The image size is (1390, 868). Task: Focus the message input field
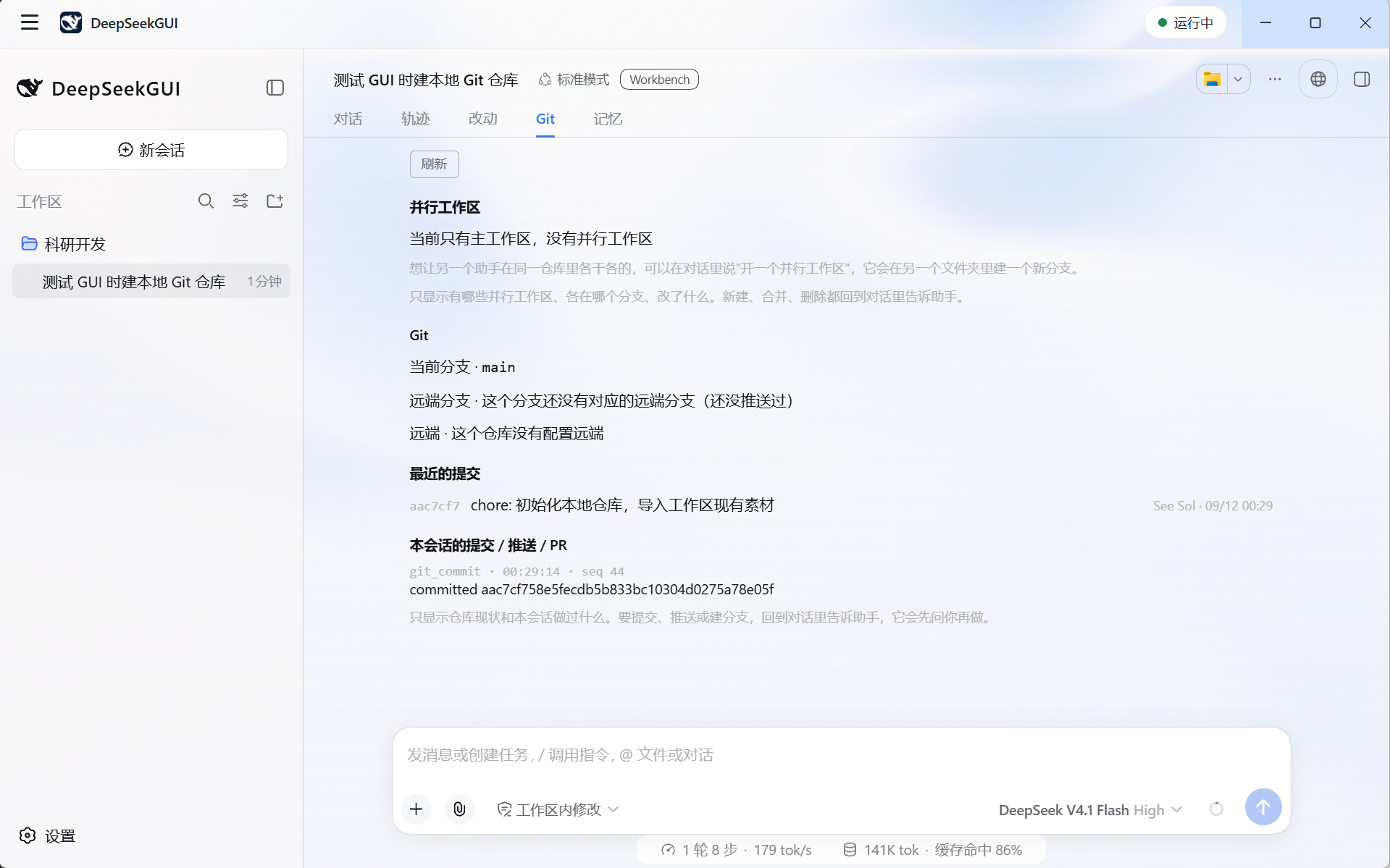coord(841,755)
